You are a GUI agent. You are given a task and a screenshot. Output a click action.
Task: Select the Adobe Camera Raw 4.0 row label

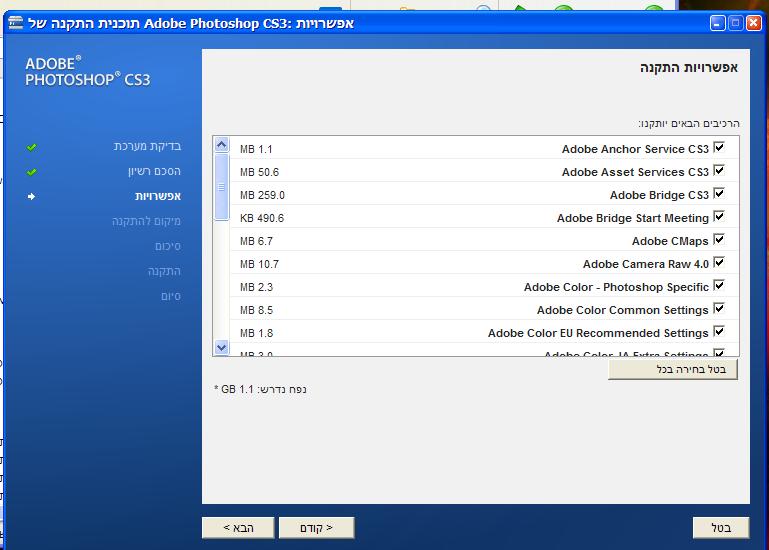pyautogui.click(x=646, y=264)
